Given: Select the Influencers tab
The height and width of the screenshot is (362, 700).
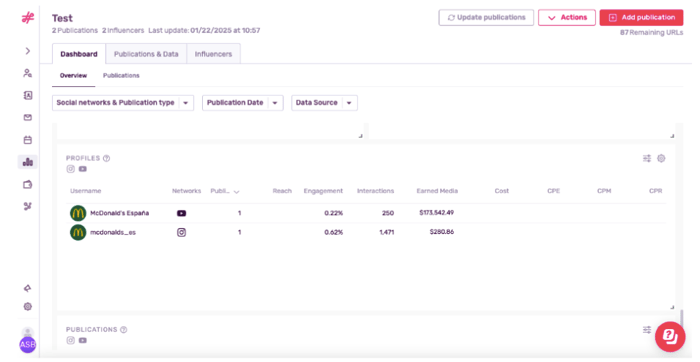Looking at the screenshot, I should coord(213,54).
